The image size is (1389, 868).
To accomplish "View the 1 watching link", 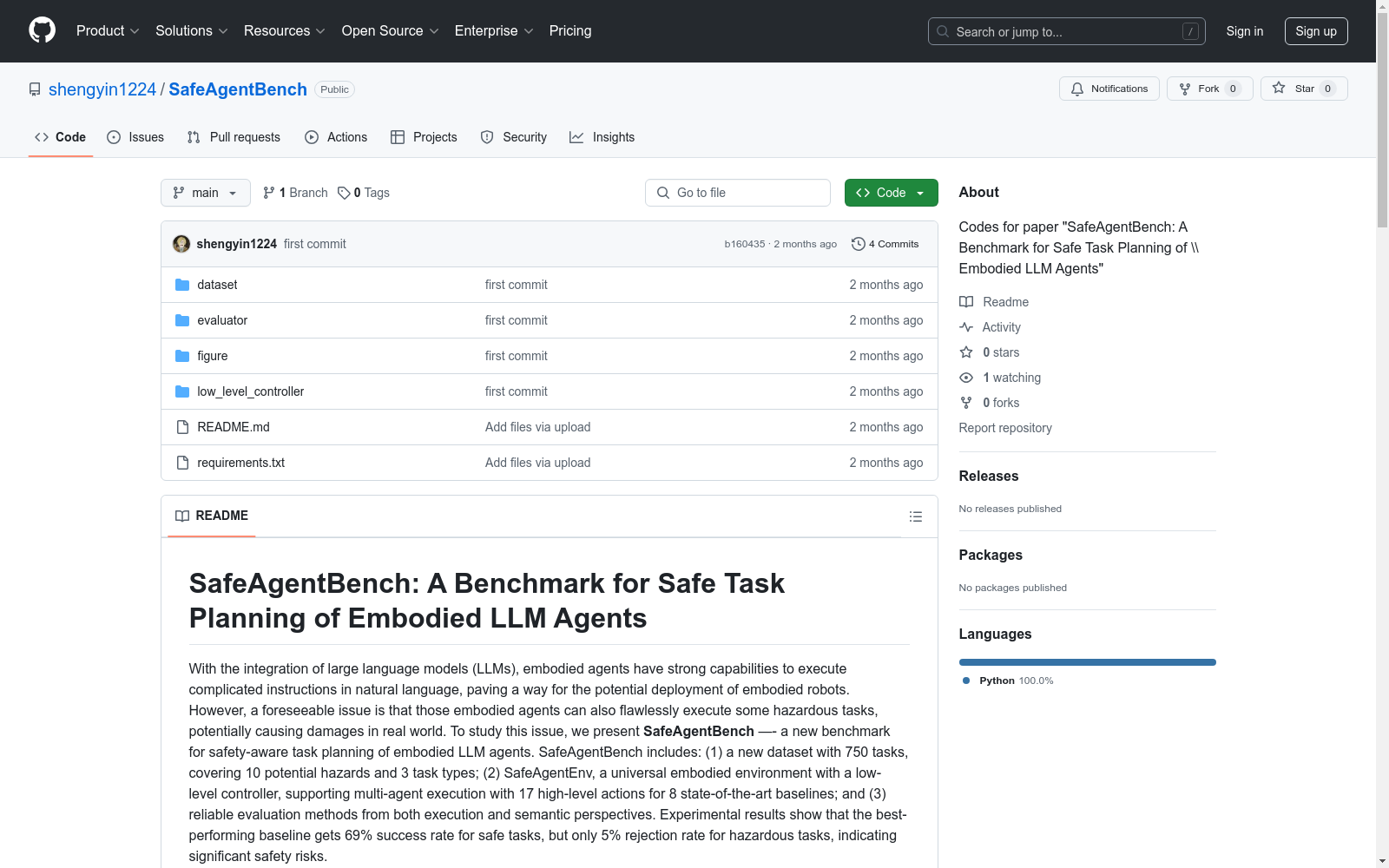I will 1000,378.
